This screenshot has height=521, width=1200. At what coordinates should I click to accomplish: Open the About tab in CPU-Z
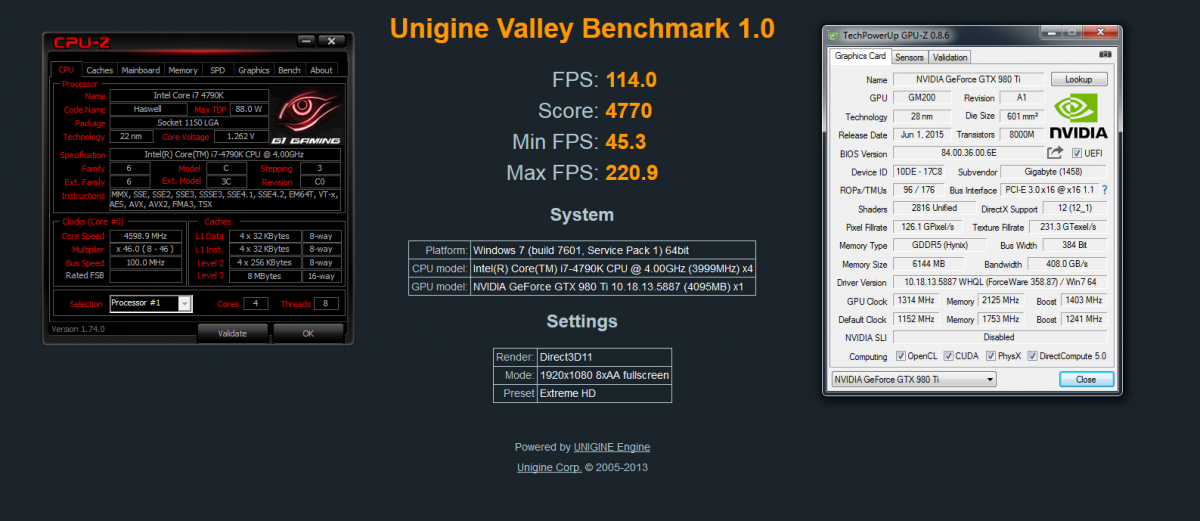321,70
